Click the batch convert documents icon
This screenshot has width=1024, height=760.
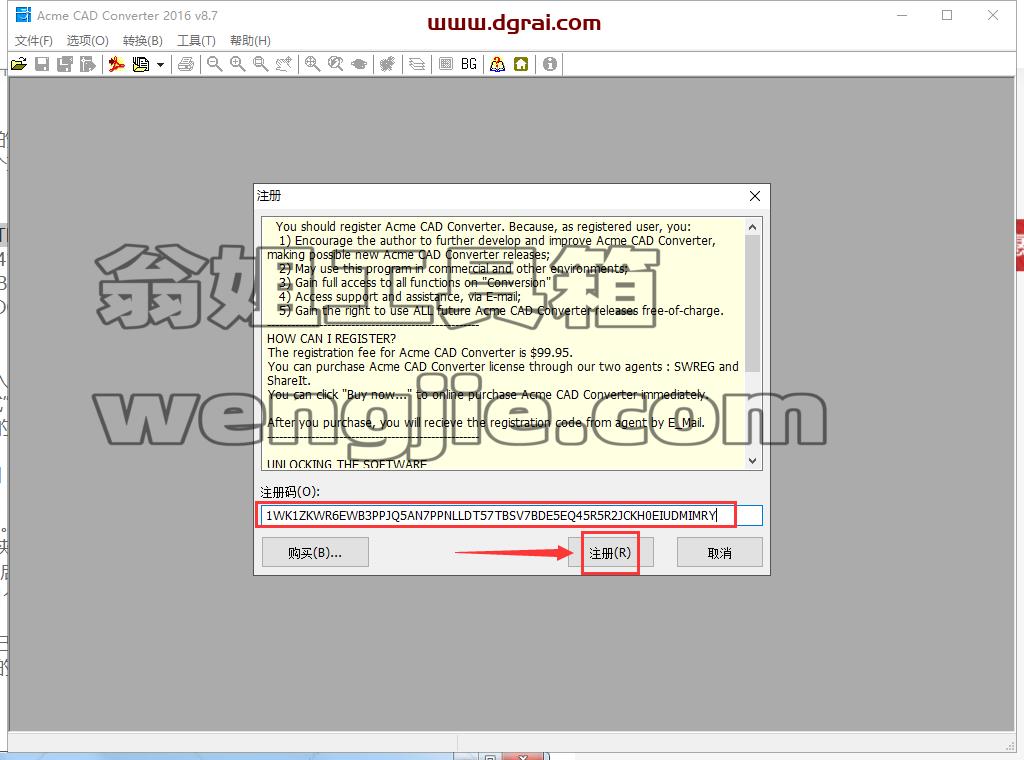[140, 64]
